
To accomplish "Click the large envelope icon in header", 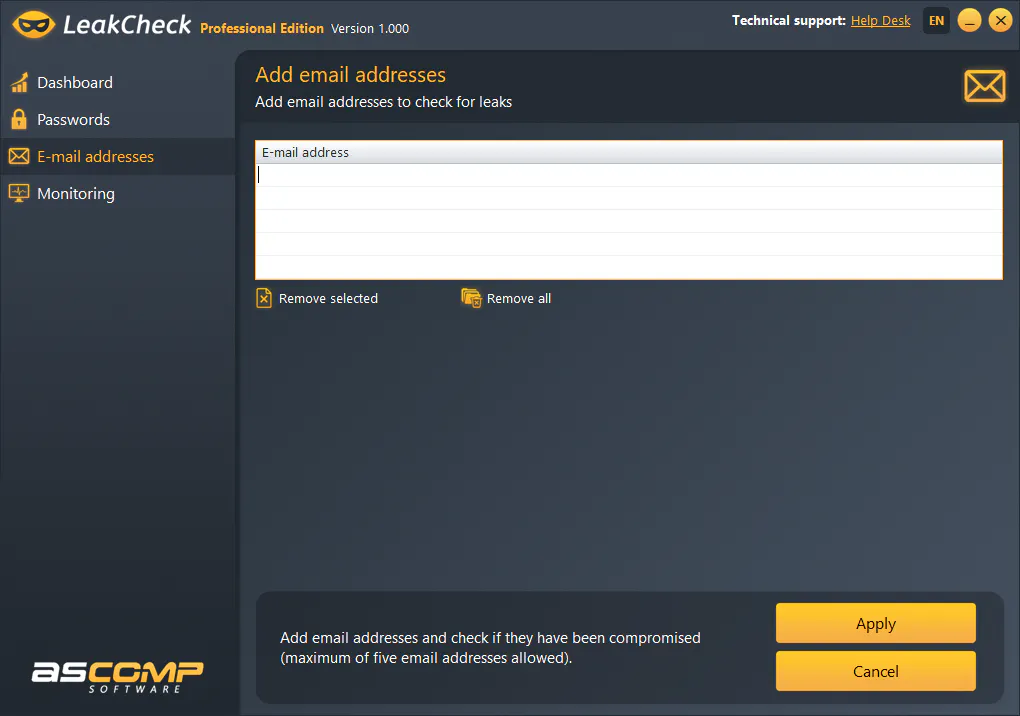I will point(984,86).
